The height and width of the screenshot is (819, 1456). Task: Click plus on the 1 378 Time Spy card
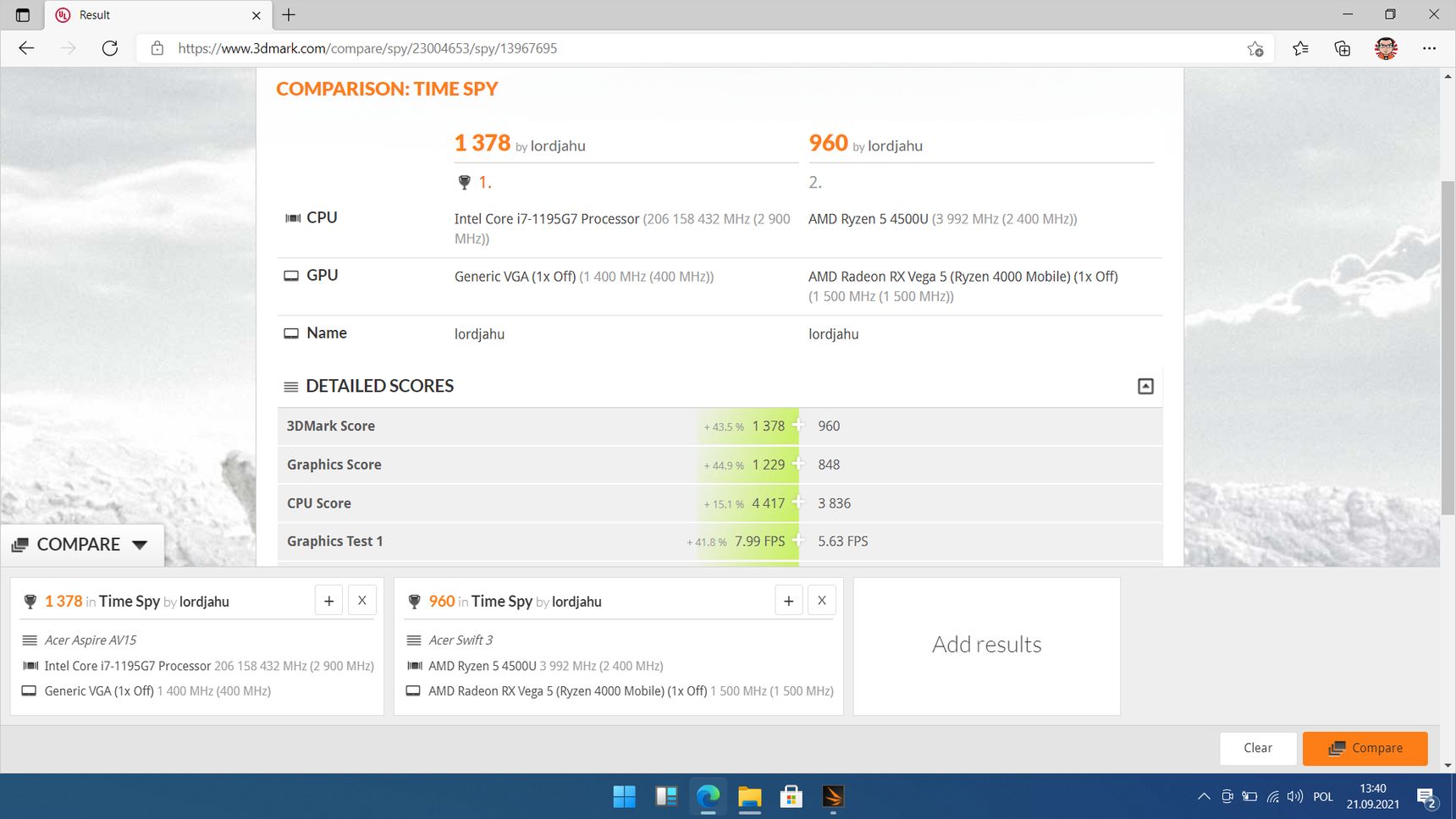tap(329, 601)
